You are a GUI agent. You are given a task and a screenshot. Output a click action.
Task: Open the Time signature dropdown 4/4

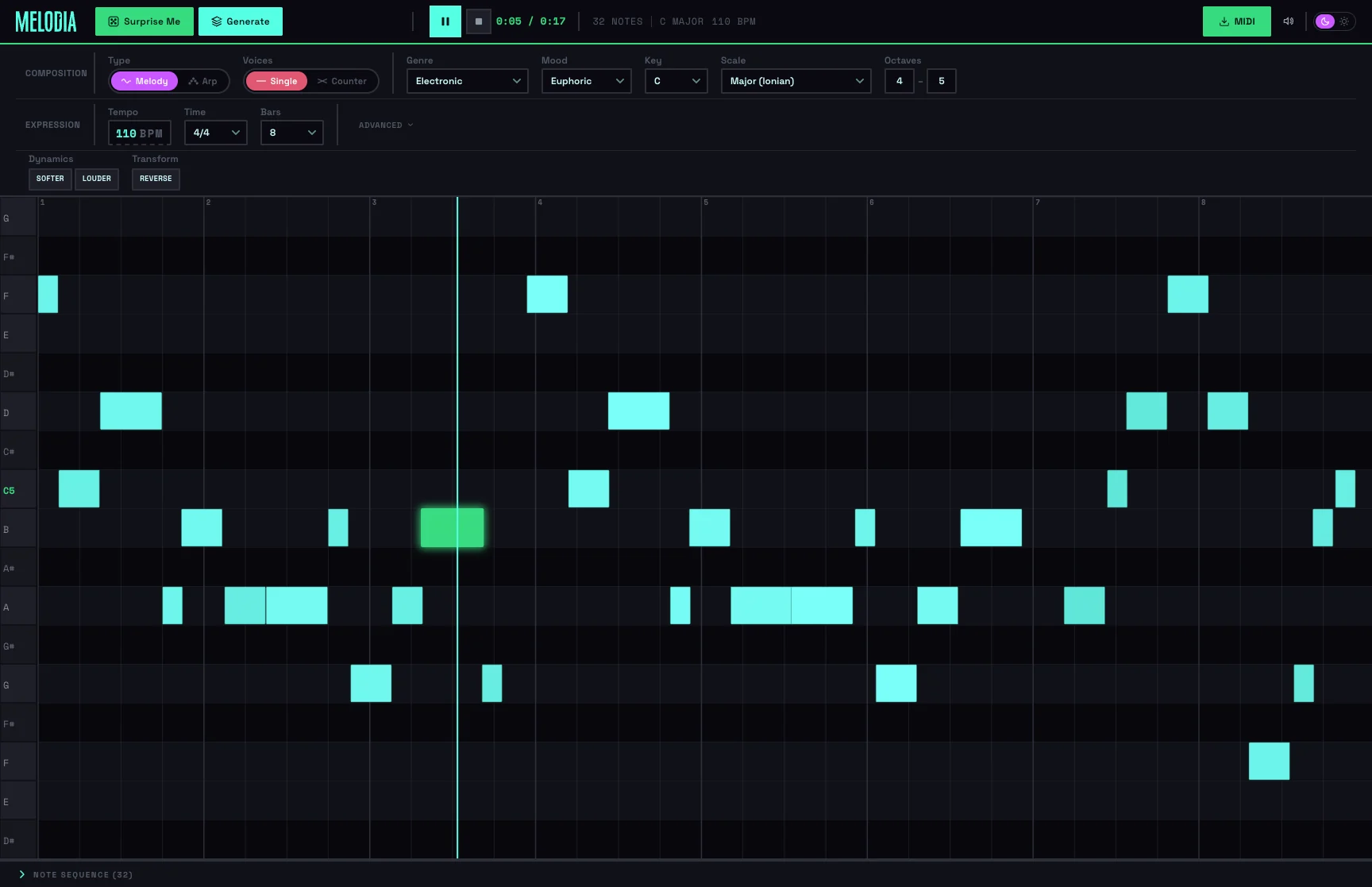coord(216,133)
